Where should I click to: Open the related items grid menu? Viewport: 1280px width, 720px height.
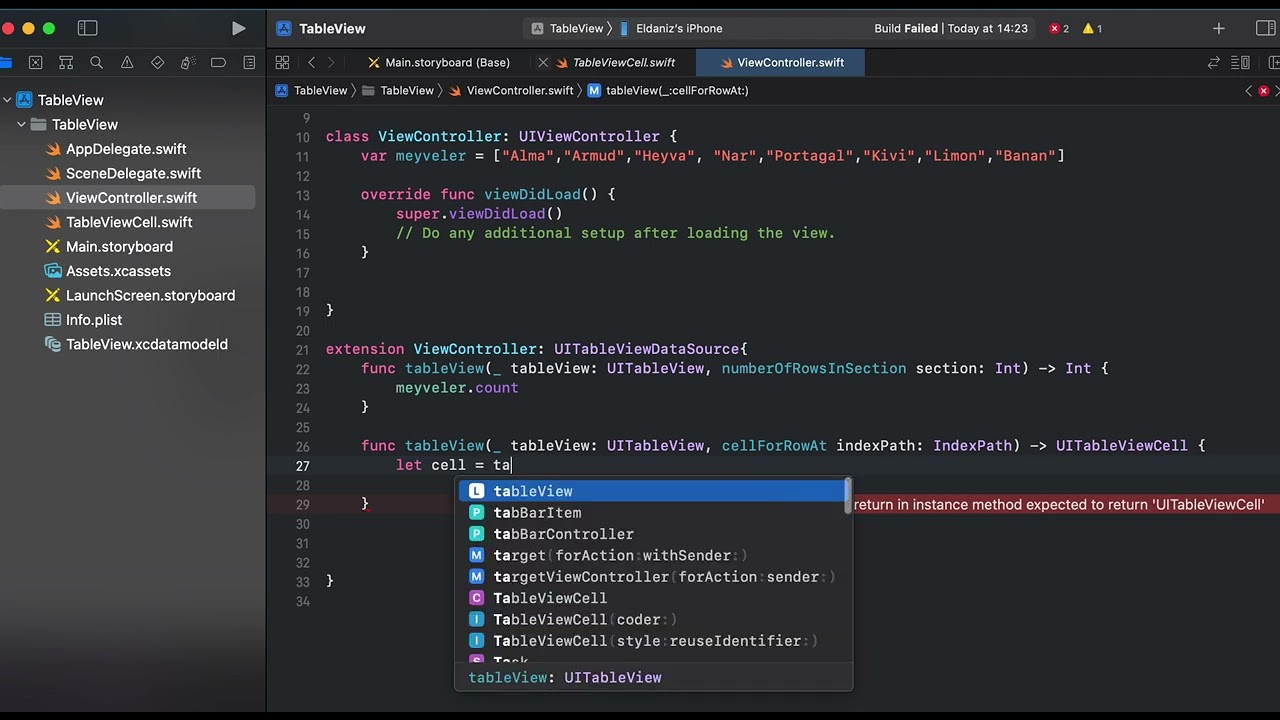click(282, 62)
